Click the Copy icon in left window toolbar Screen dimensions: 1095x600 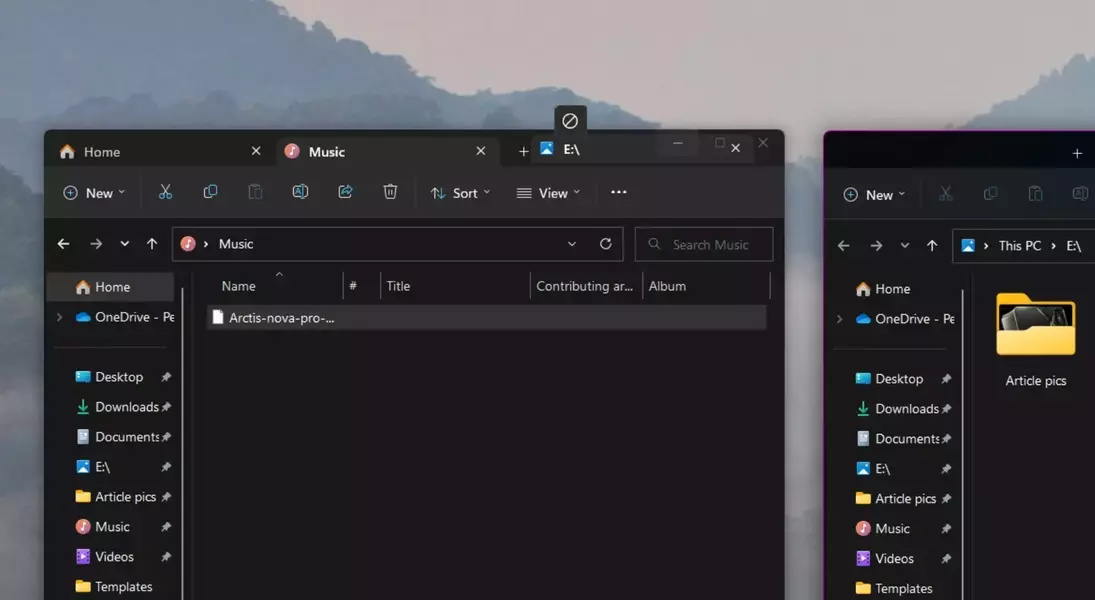pos(210,192)
